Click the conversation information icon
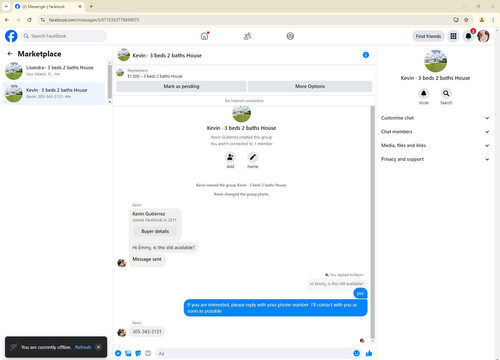 click(366, 55)
